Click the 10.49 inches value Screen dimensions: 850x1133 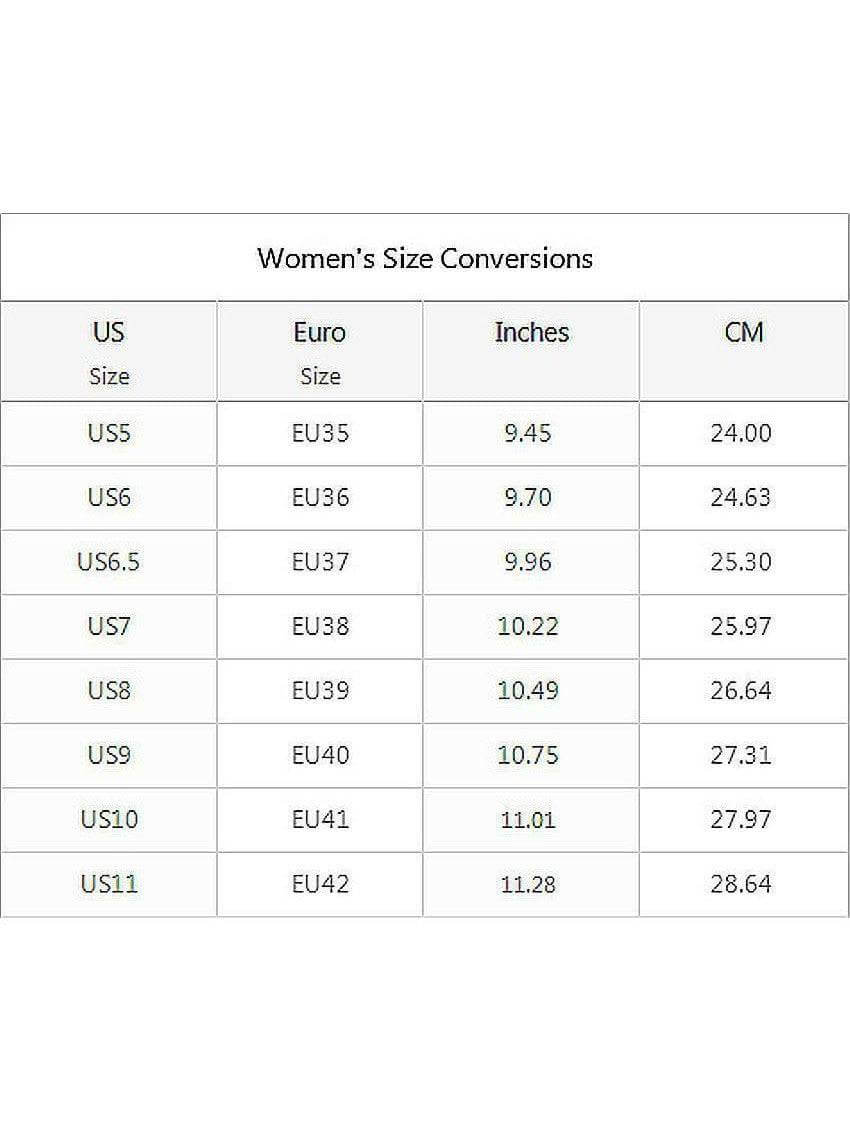point(528,691)
